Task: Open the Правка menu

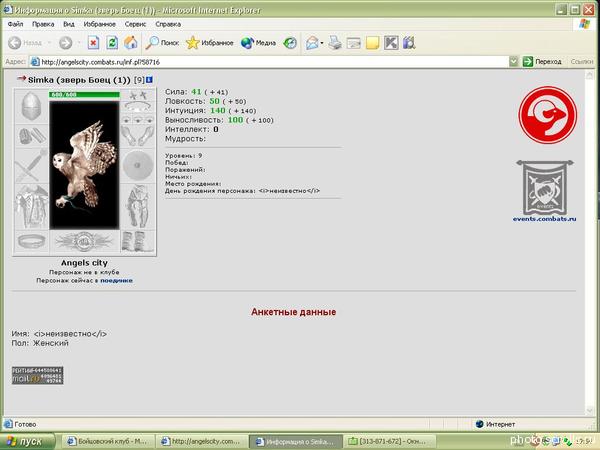Action: pos(43,24)
